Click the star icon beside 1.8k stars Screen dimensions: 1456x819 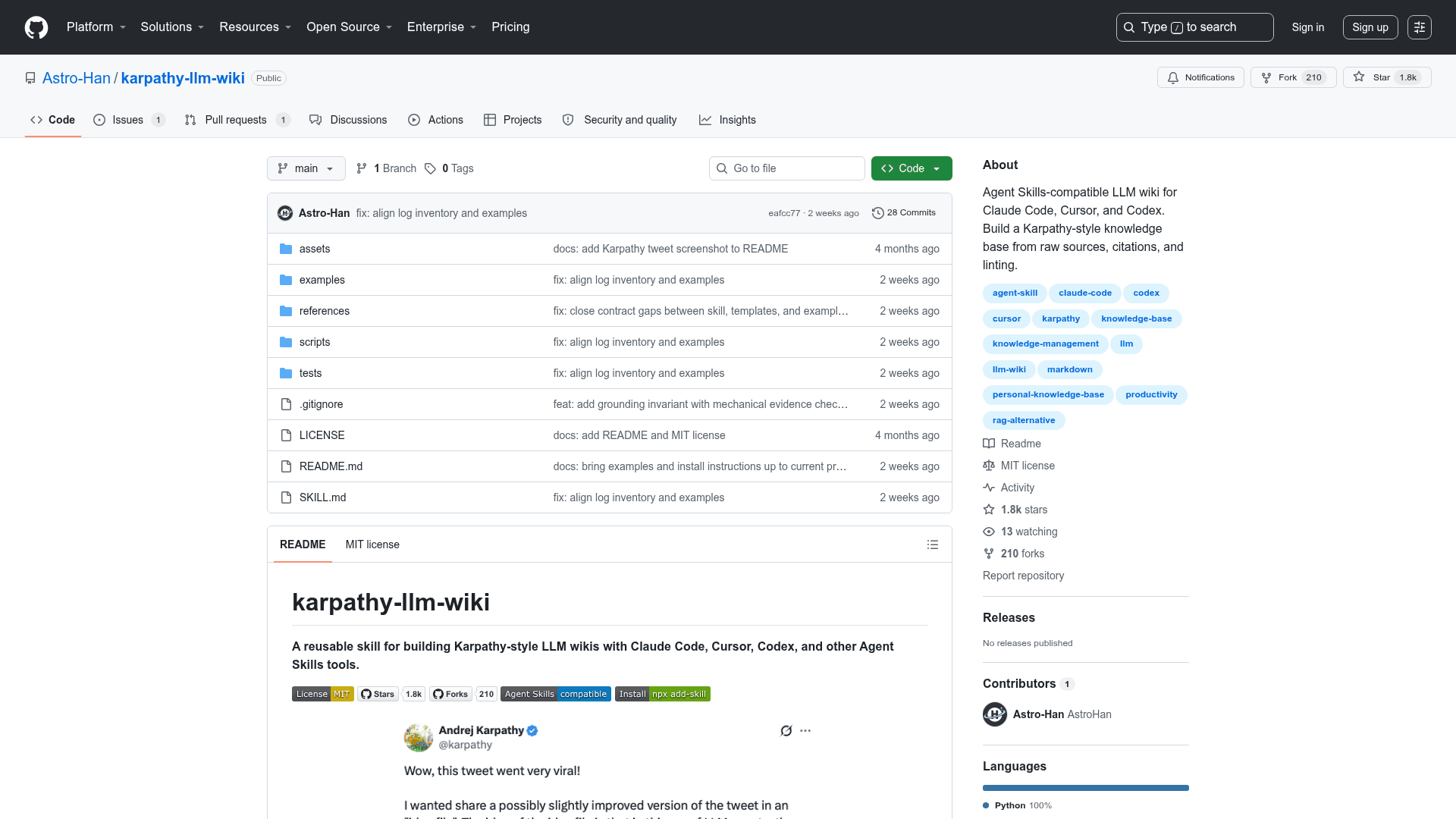[989, 510]
